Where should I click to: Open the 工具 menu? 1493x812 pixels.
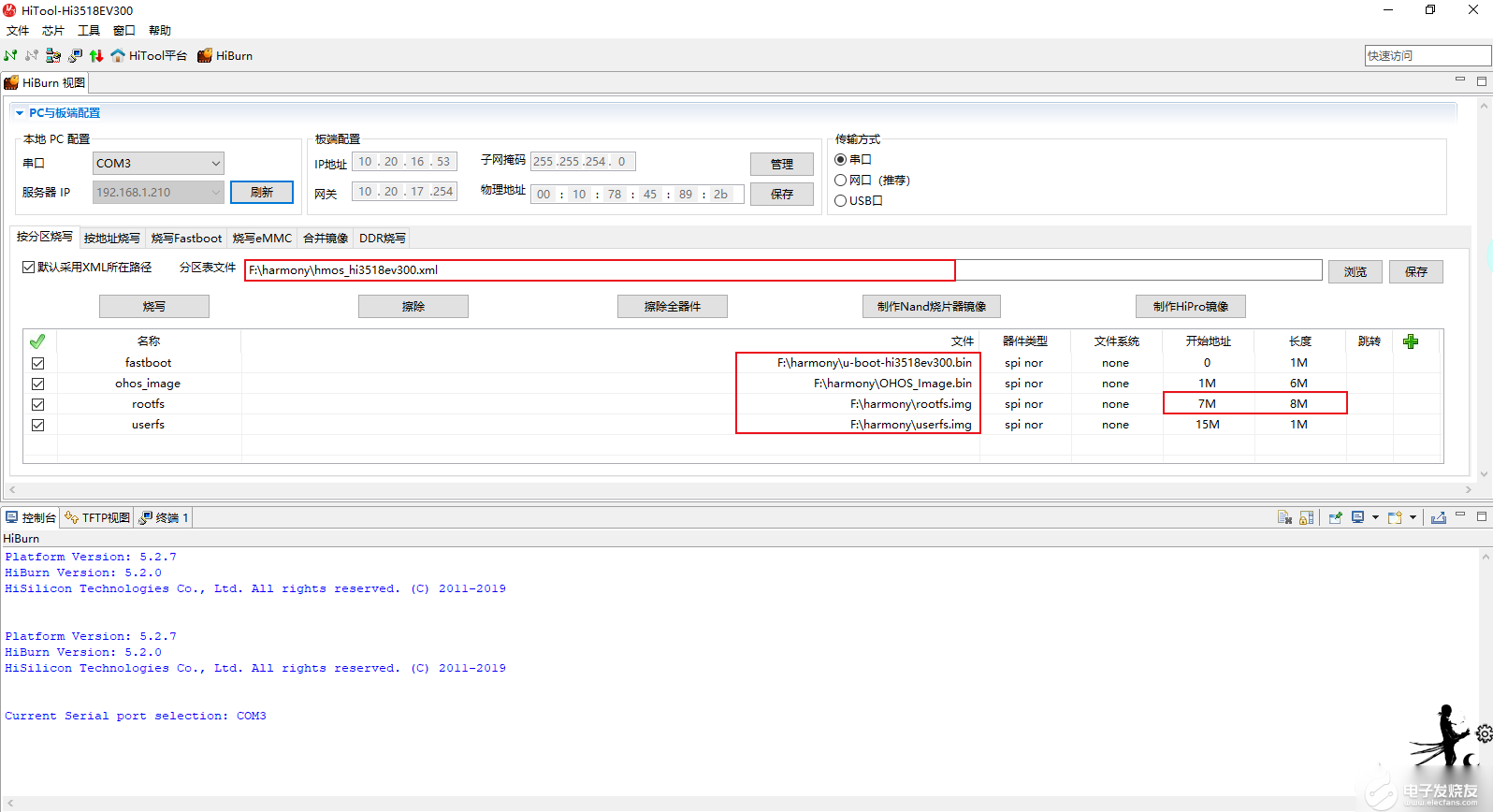[89, 31]
